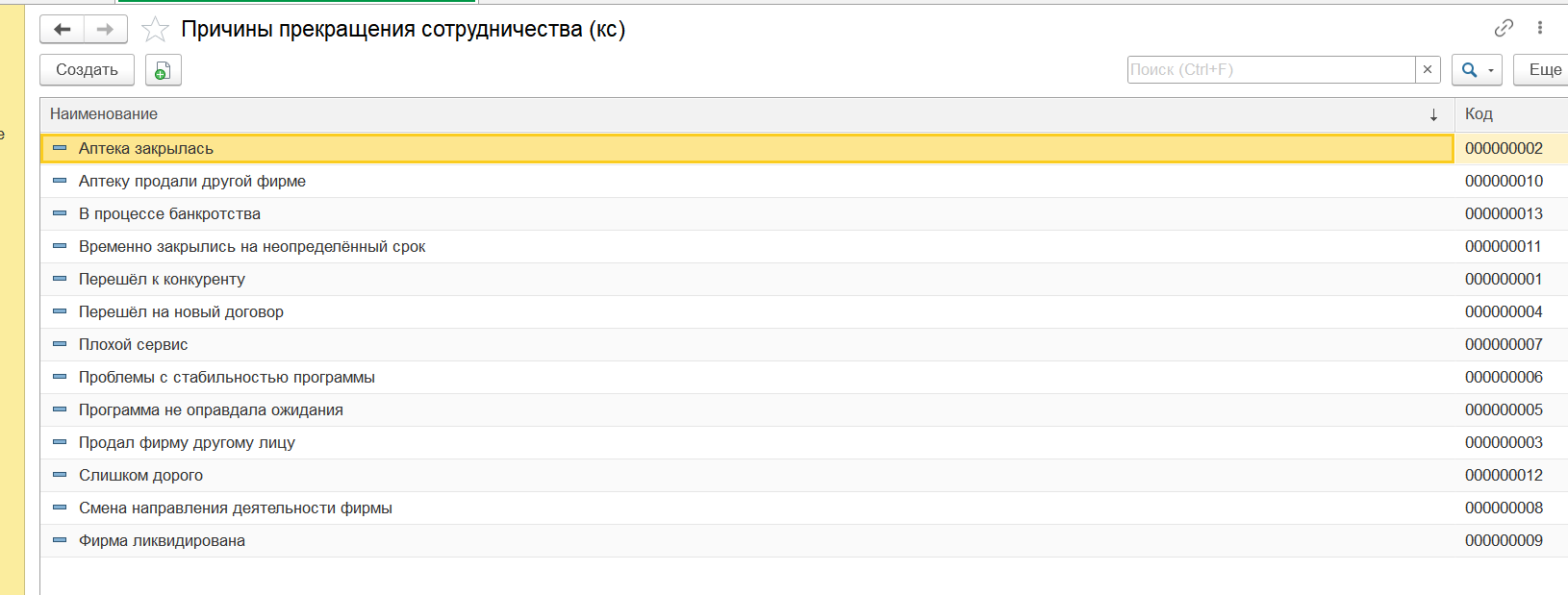Select the row Слишком дорого

click(140, 475)
